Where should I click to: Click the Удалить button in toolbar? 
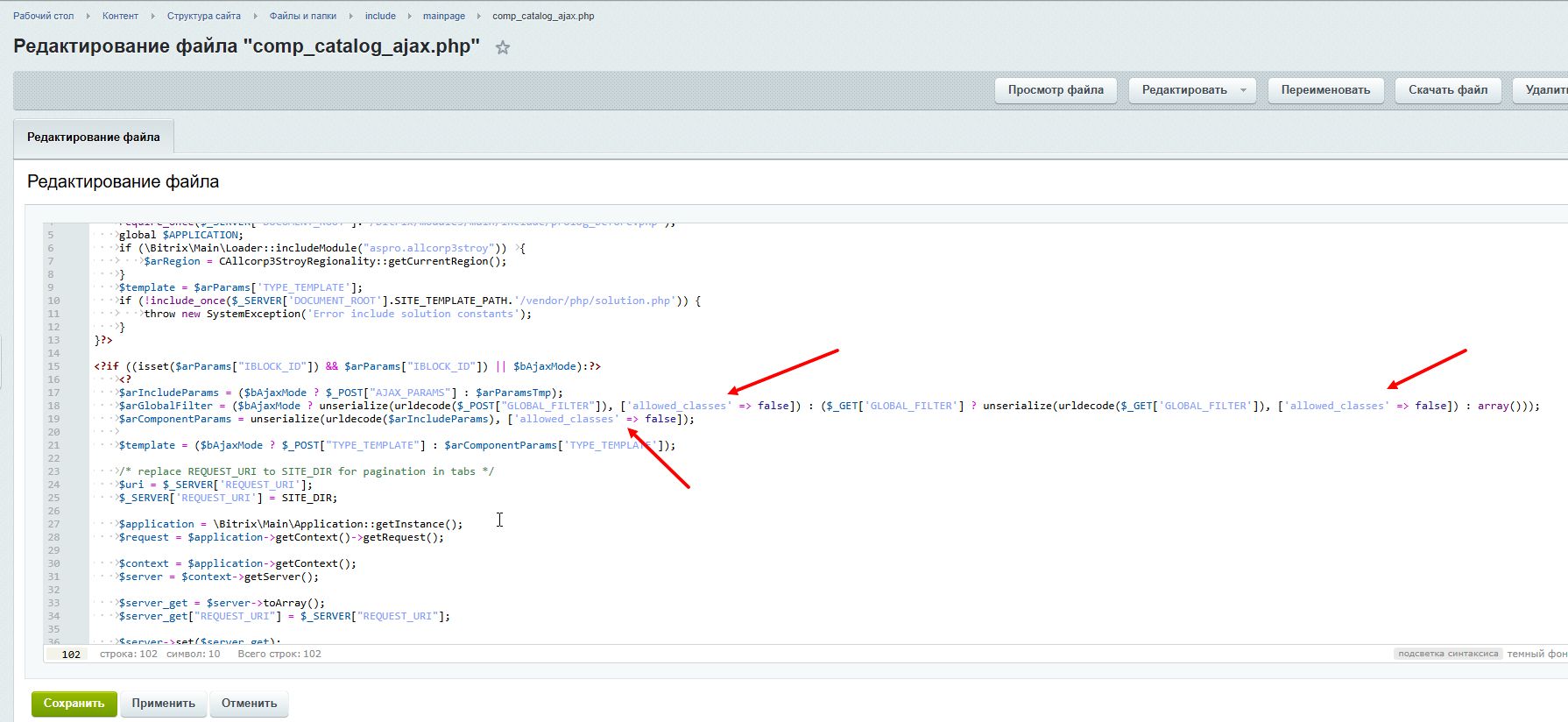coord(1545,90)
